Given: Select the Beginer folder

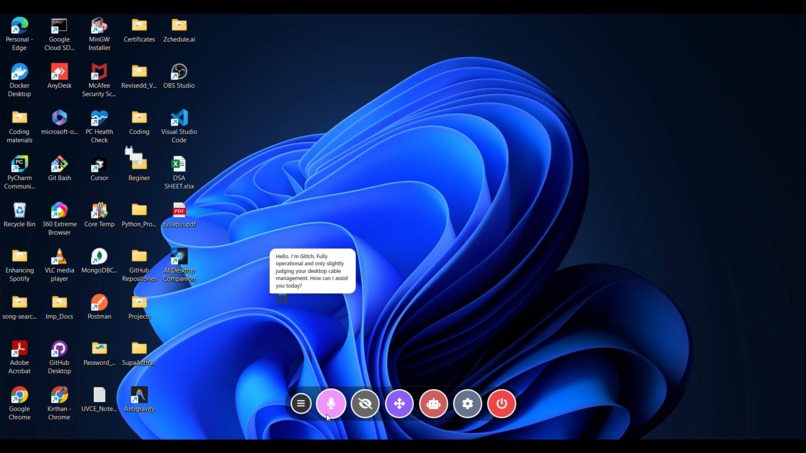Looking at the screenshot, I should 139,169.
